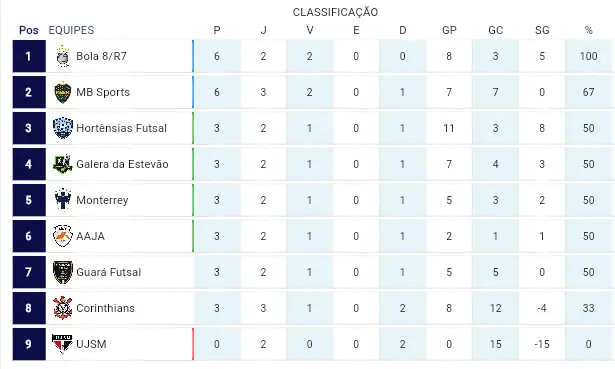Open the Bola 8/R7 team name
The height and width of the screenshot is (369, 615).
102,56
